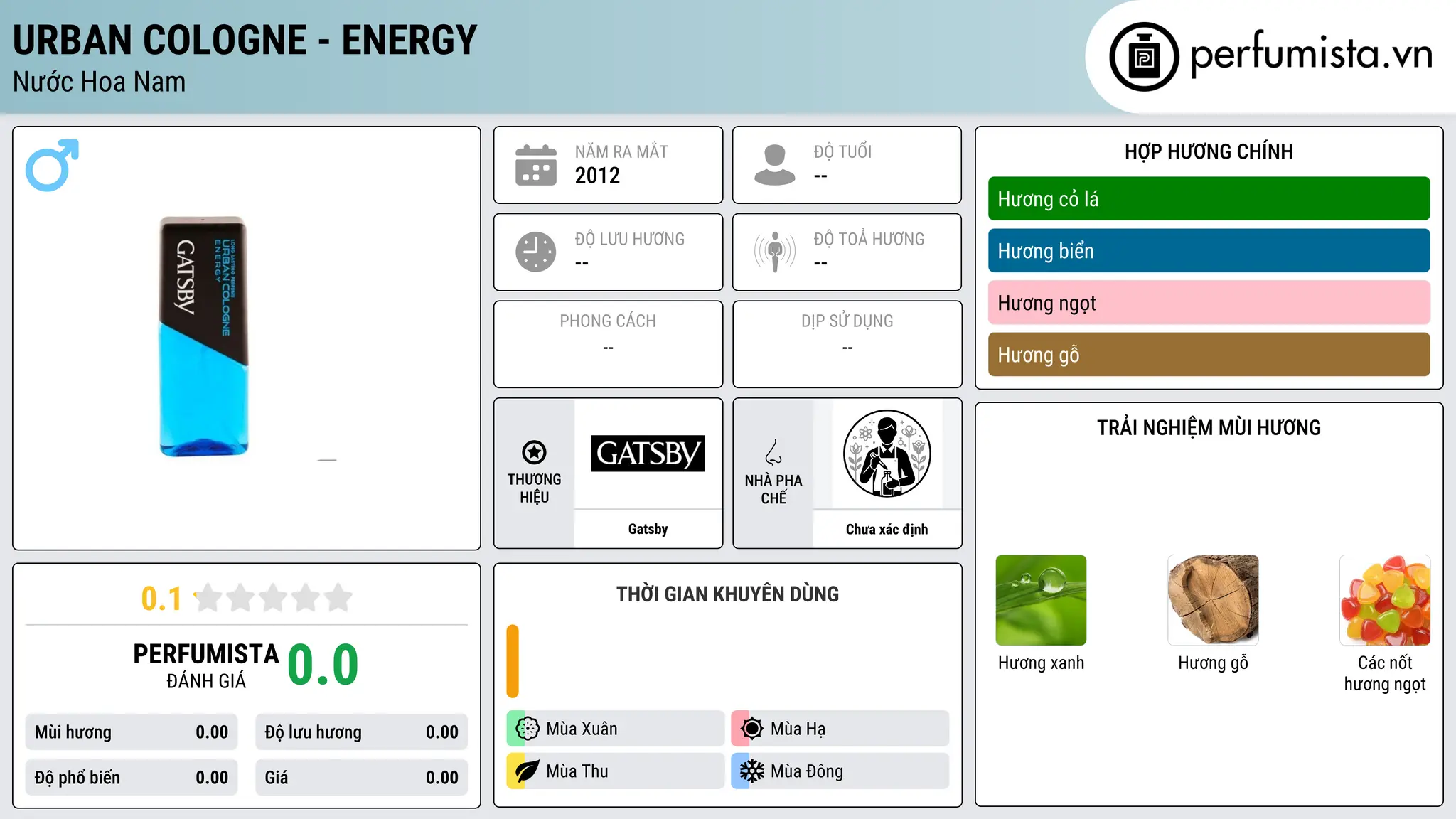The height and width of the screenshot is (819, 1456).
Task: Select the Mùa Đông season label
Action: pos(807,771)
